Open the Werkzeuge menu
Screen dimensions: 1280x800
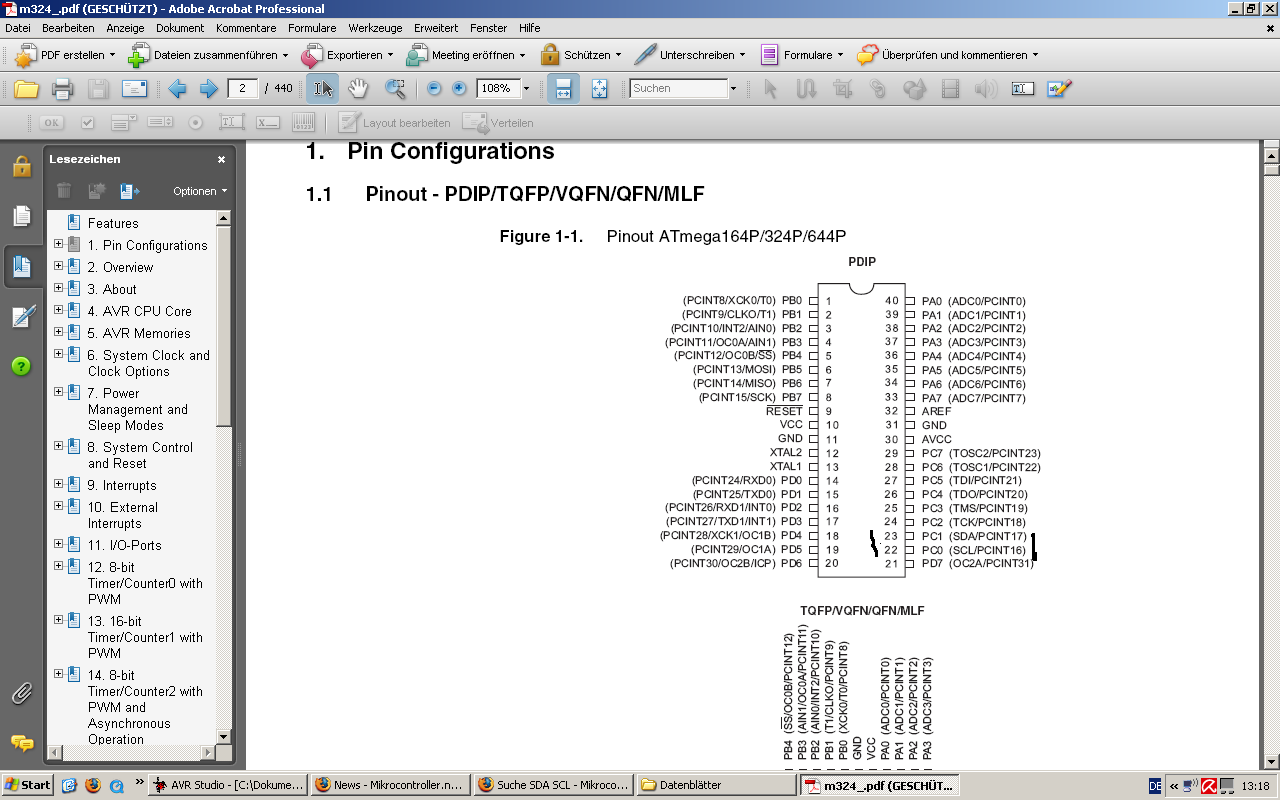tap(375, 28)
